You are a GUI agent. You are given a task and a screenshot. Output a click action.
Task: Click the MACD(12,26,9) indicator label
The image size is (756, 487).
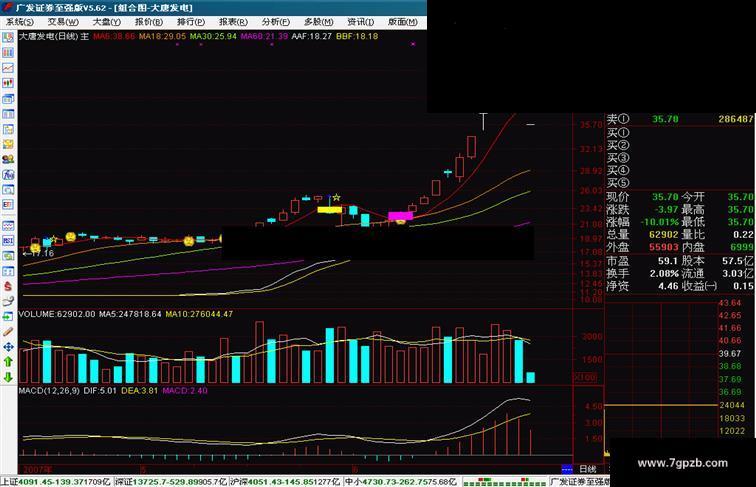point(49,391)
